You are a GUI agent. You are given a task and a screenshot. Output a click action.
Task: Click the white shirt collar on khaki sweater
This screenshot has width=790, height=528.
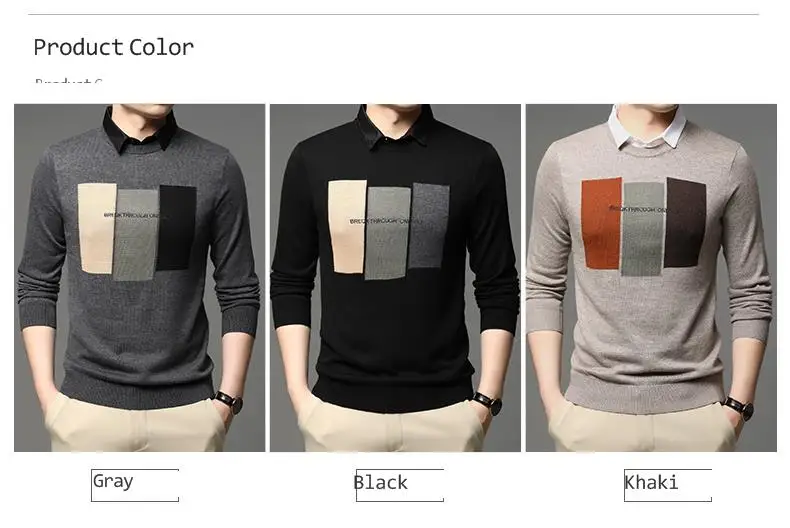point(647,128)
